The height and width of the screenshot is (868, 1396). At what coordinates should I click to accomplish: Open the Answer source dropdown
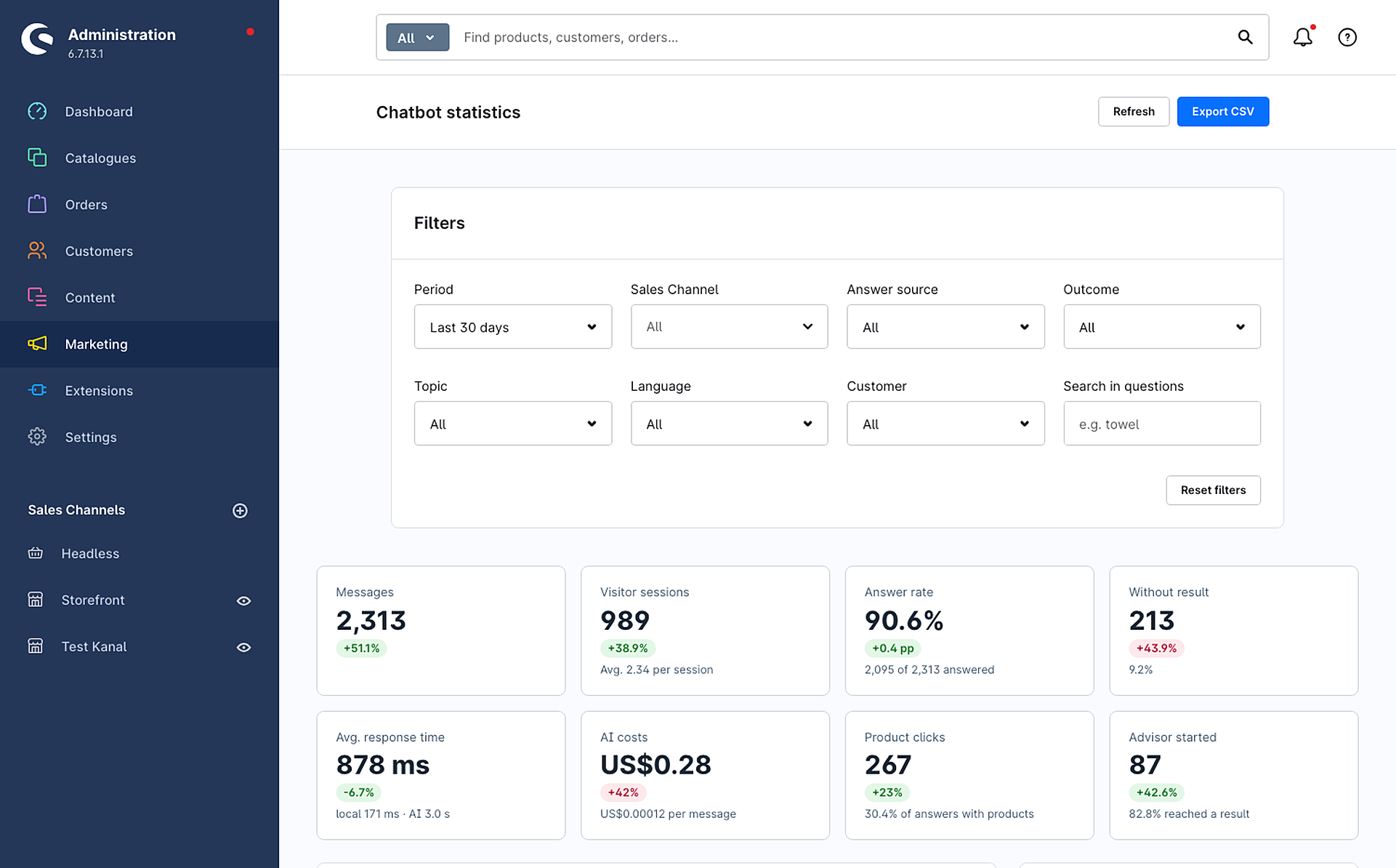(x=945, y=327)
